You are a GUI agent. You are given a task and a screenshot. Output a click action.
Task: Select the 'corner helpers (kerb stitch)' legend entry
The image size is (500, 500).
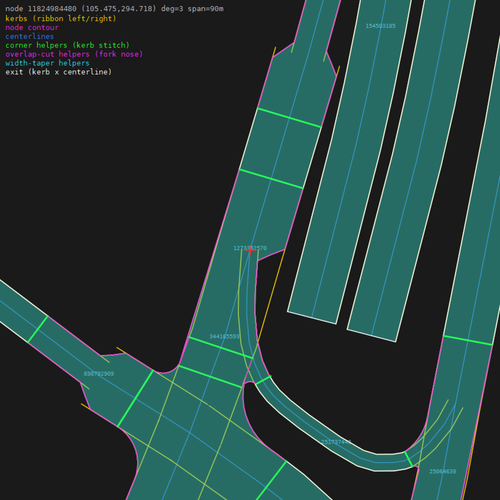(x=67, y=45)
